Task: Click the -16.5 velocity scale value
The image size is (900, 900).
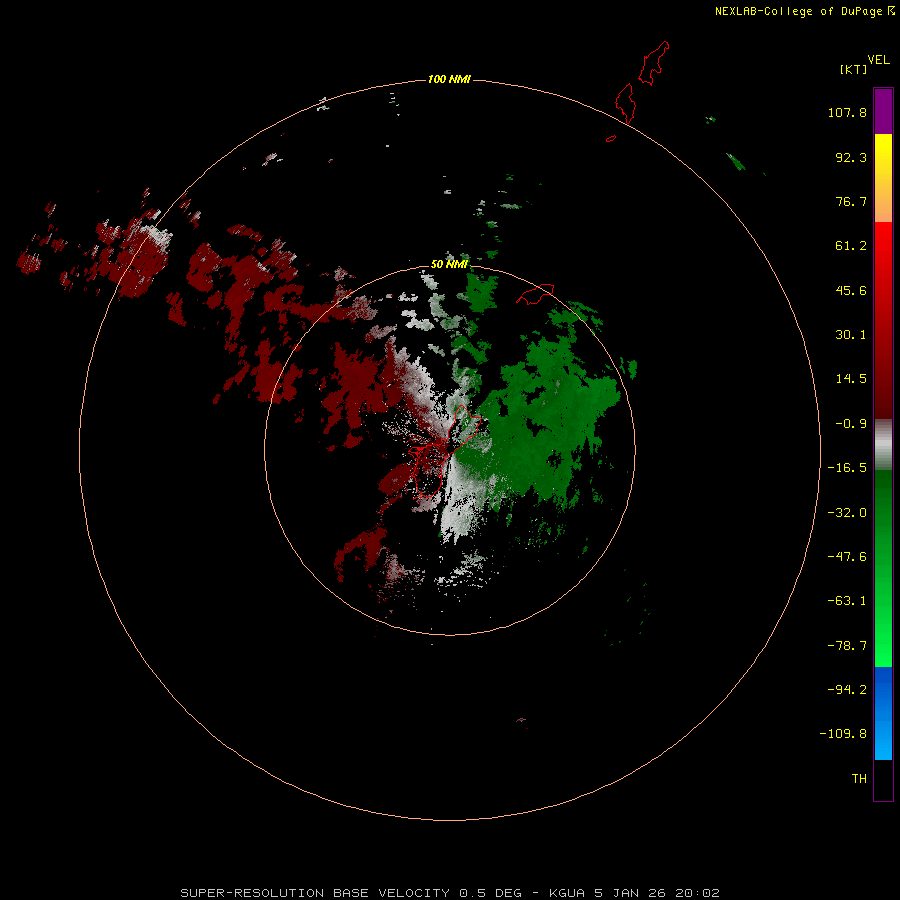Action: coord(847,468)
